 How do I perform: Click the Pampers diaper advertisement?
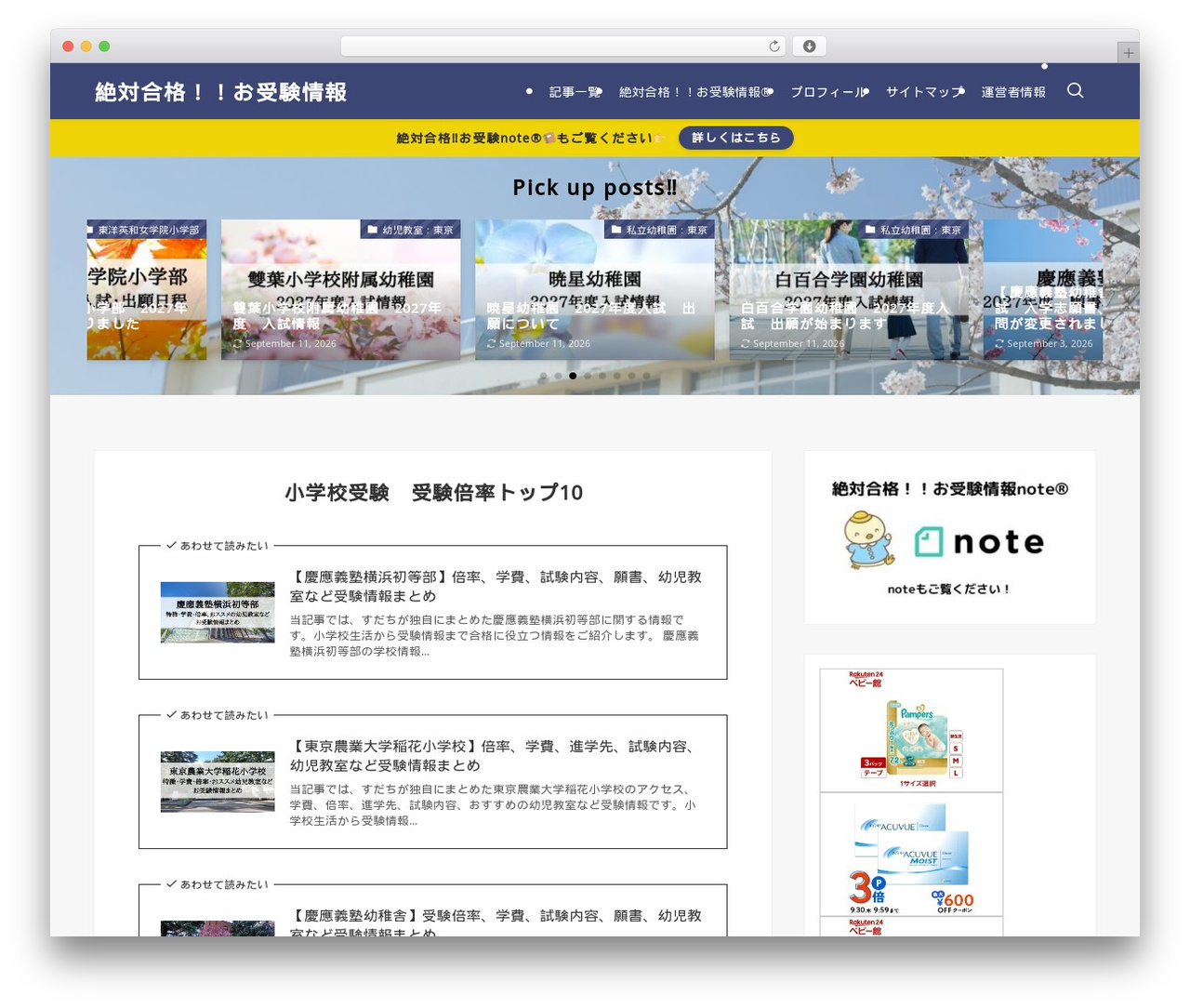coord(911,731)
